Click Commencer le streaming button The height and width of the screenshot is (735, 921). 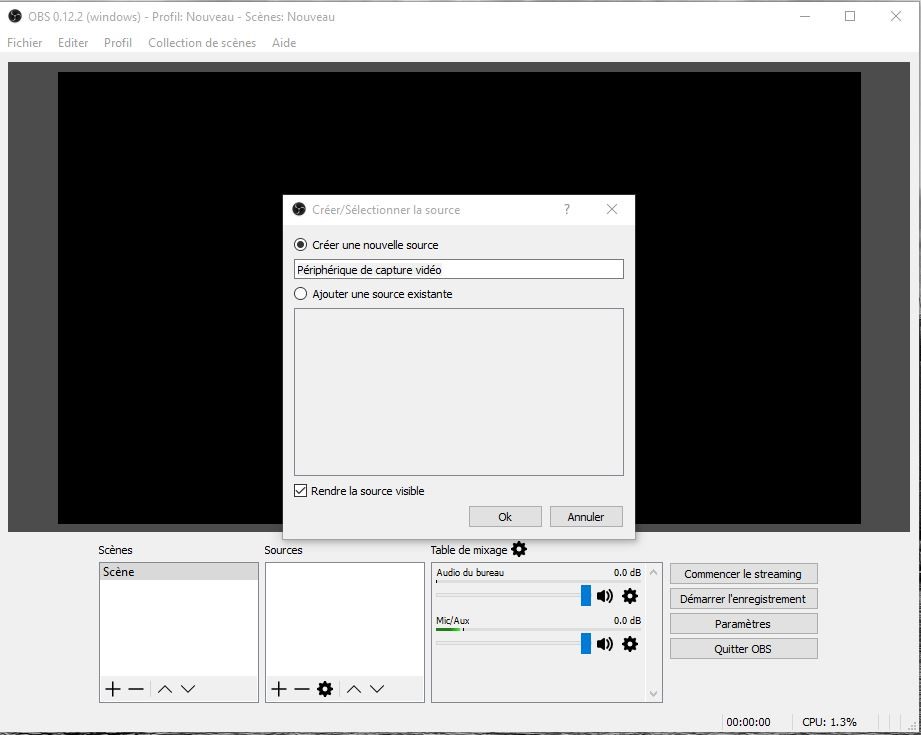click(x=743, y=574)
